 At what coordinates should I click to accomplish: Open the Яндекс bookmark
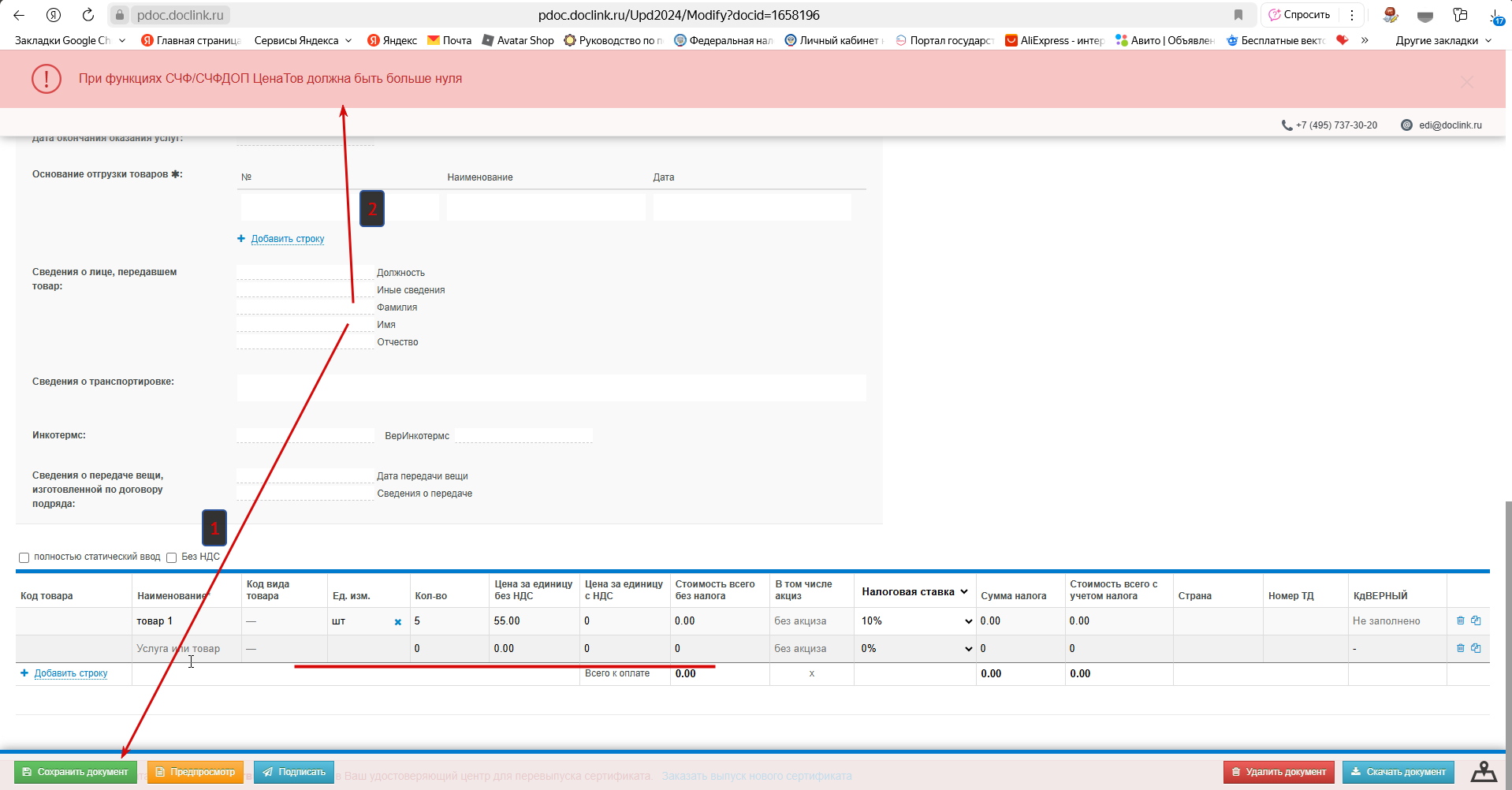click(x=392, y=40)
